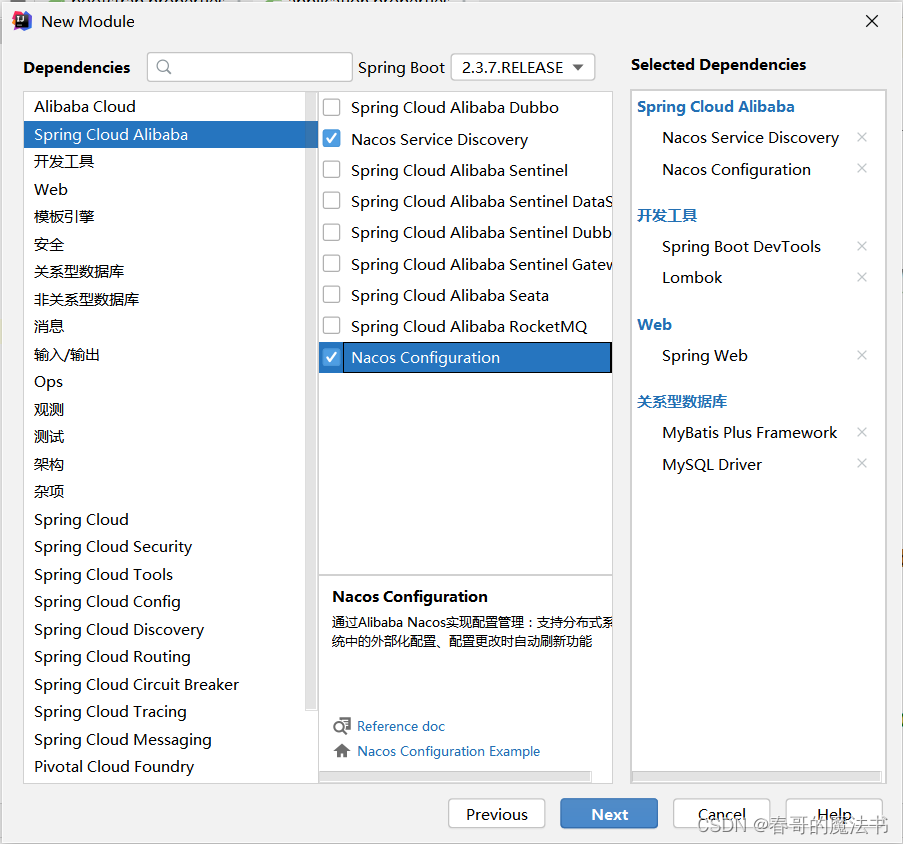Check Spring Cloud Alibaba Seata
This screenshot has height=844, width=903.
tap(331, 295)
